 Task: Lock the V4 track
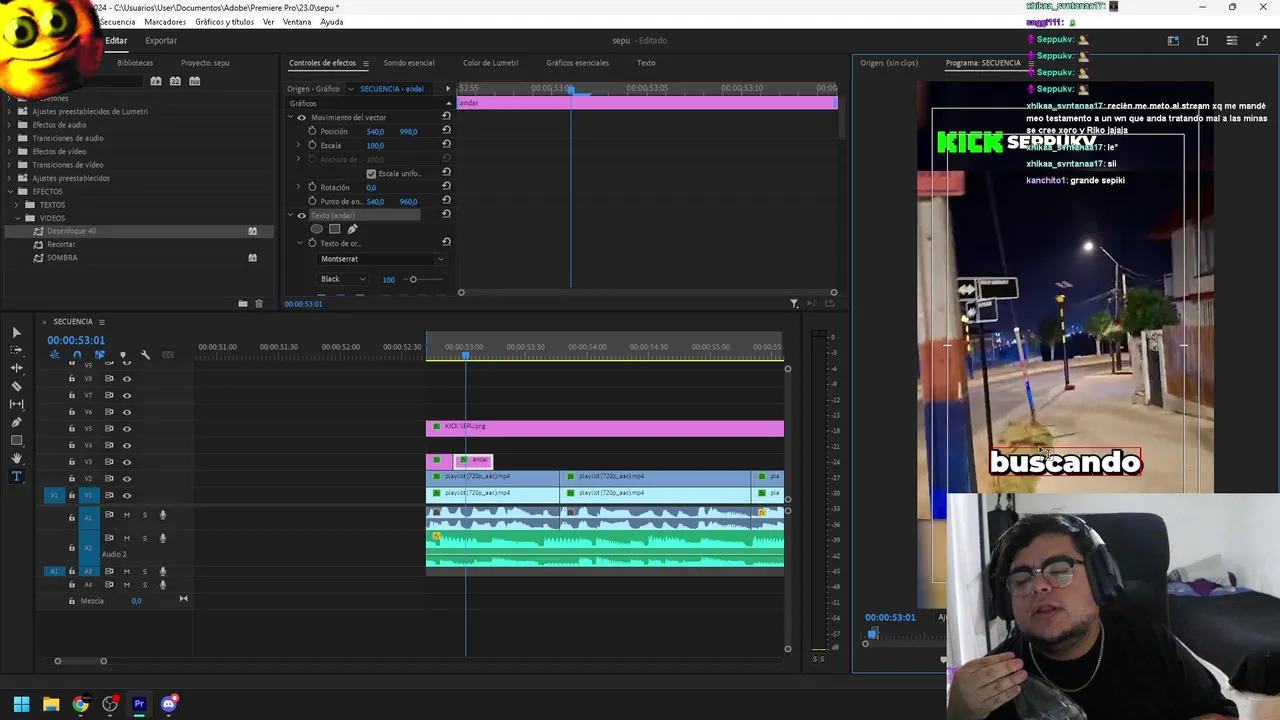coord(71,445)
